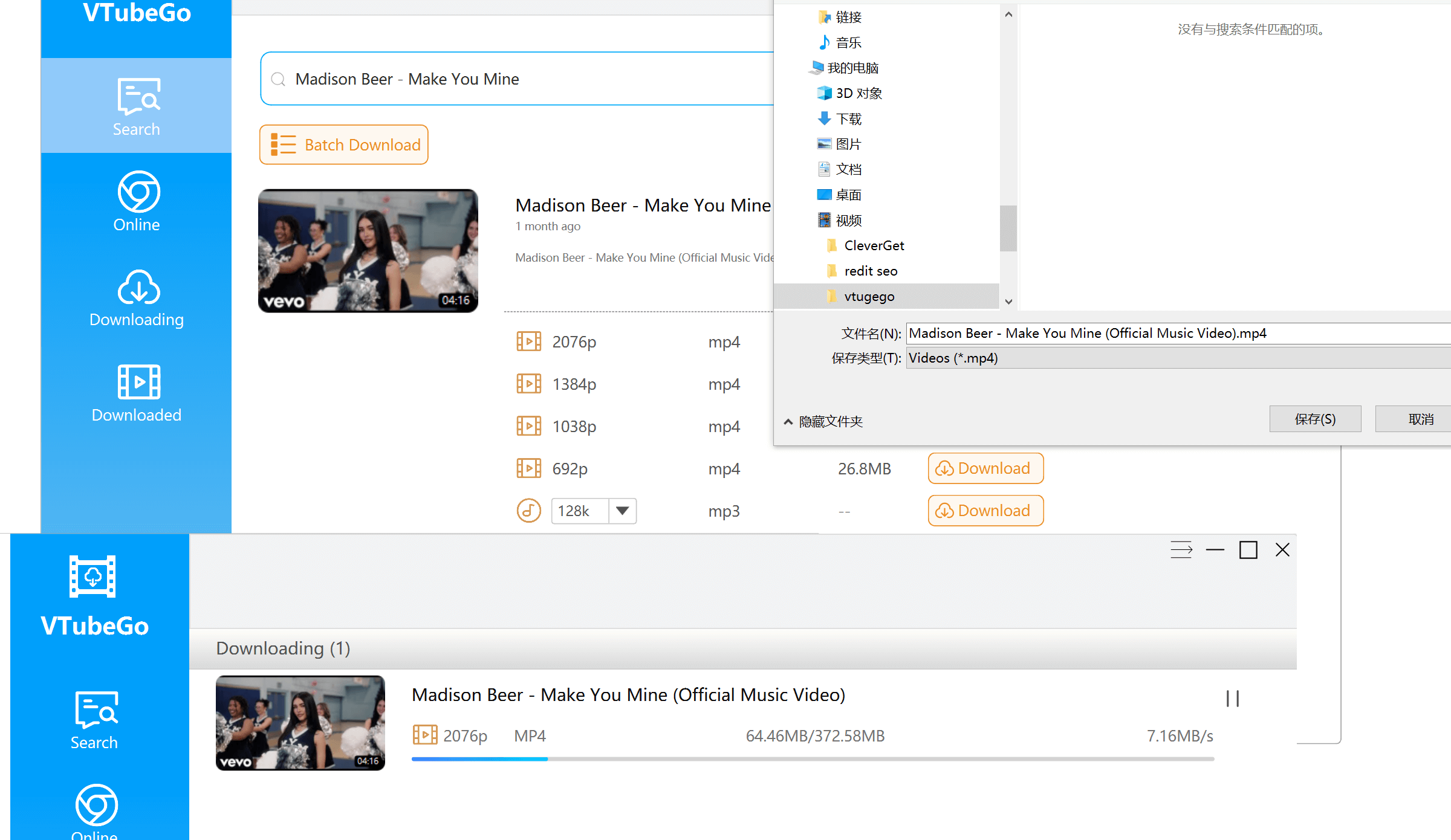Click the 2076p video format icon
The width and height of the screenshot is (1451, 840).
point(529,341)
